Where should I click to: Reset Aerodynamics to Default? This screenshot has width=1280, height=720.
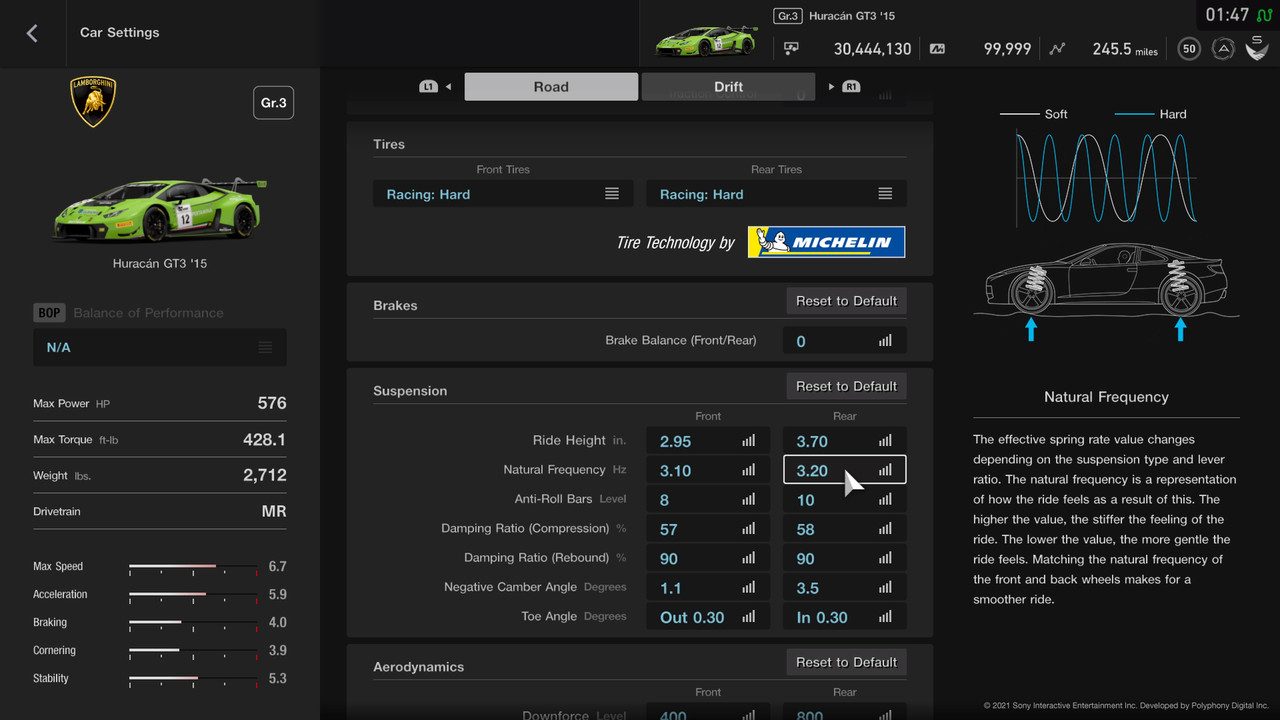pyautogui.click(x=846, y=662)
